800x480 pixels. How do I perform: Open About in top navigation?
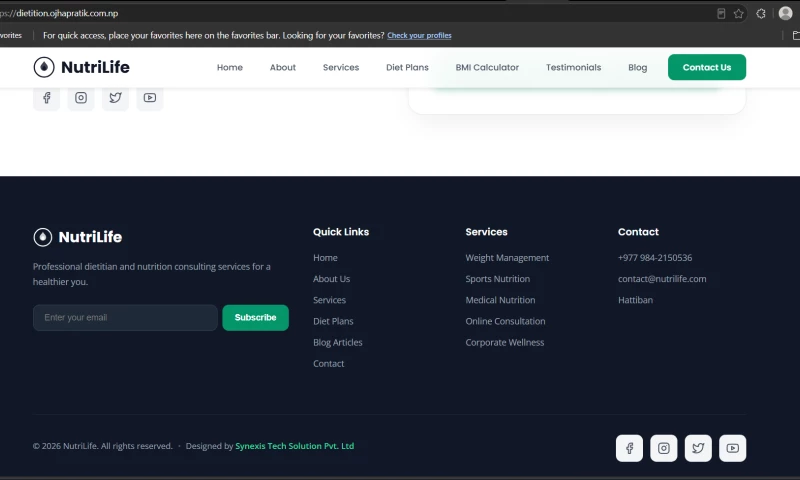283,67
